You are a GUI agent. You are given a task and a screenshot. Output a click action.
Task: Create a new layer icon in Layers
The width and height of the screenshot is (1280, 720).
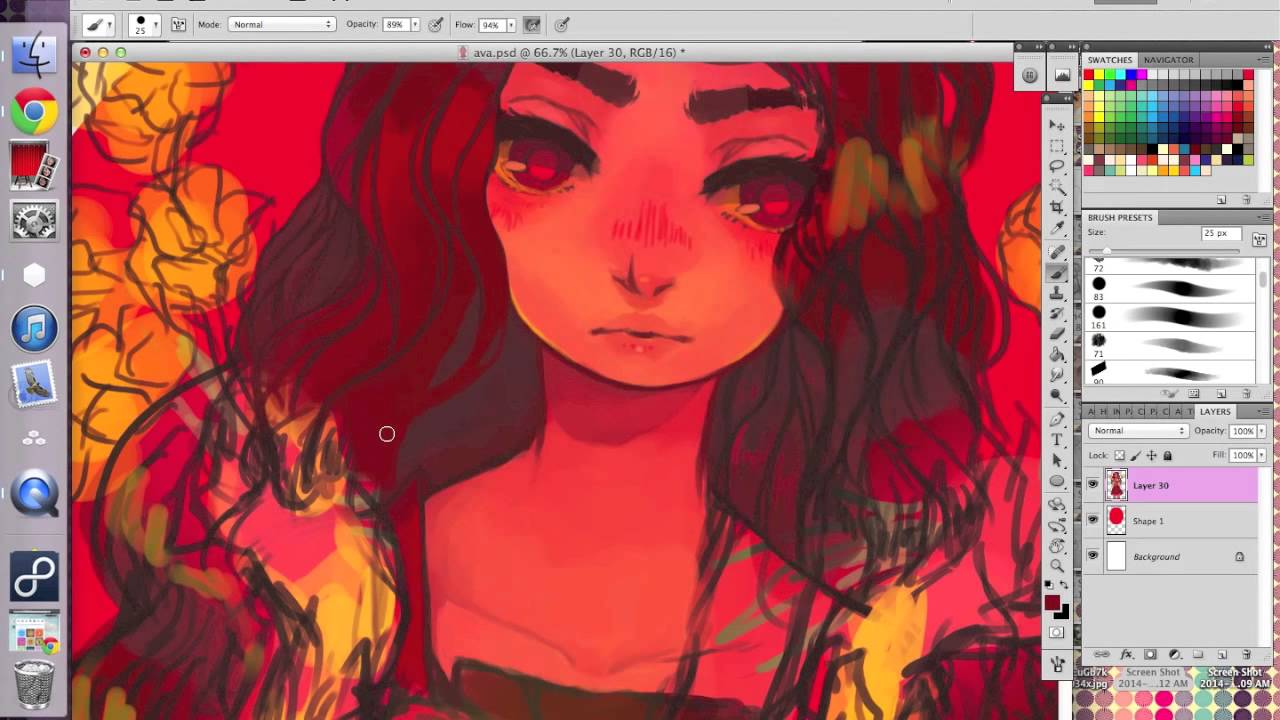1222,654
